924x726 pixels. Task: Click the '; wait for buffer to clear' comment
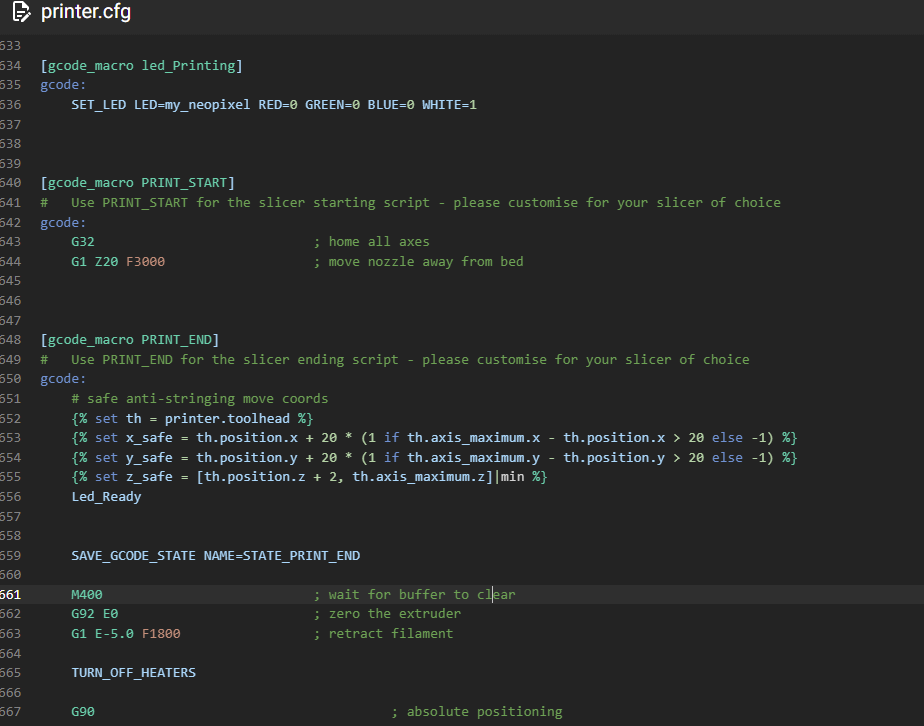click(414, 595)
